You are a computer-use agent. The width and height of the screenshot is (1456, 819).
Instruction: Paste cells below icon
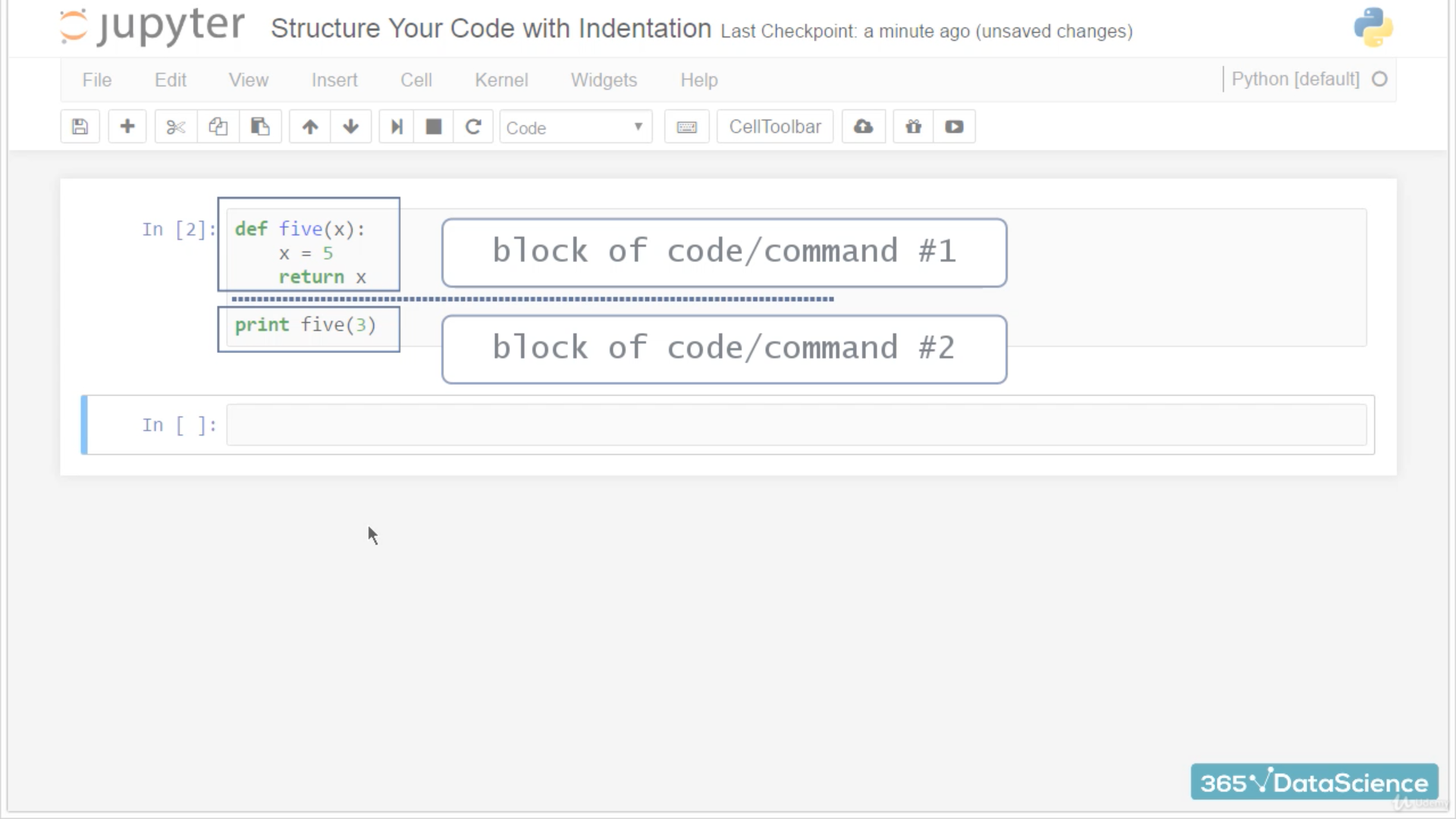[260, 127]
